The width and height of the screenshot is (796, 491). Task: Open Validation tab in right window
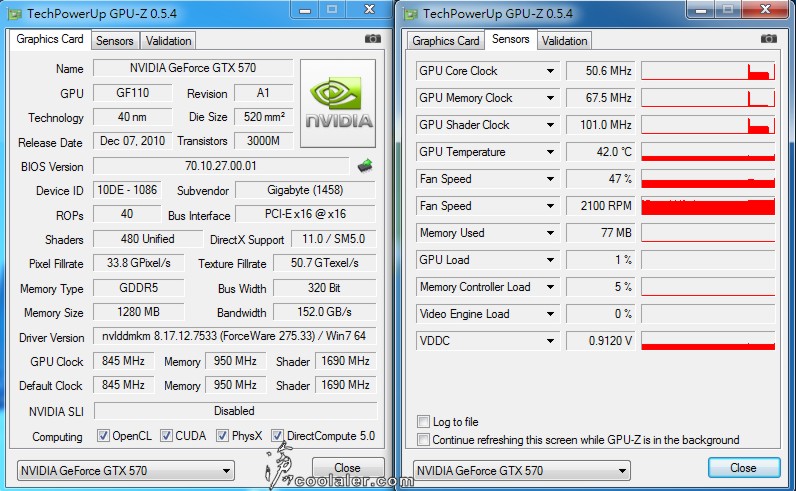[565, 41]
